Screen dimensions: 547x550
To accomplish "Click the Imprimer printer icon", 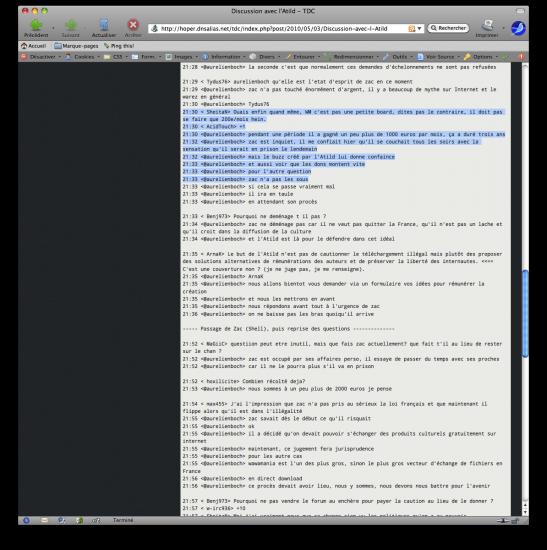I will pos(487,28).
